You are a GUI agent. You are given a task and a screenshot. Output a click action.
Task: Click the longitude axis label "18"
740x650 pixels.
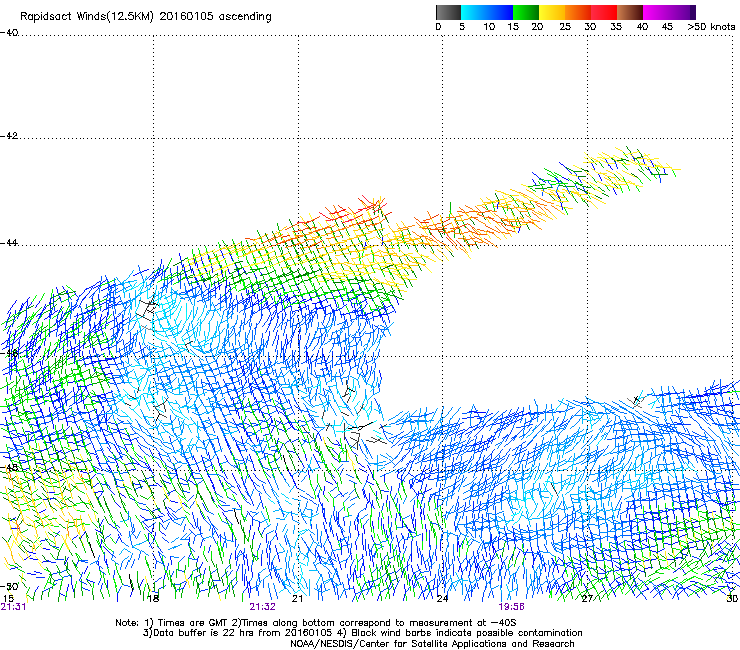[153, 599]
